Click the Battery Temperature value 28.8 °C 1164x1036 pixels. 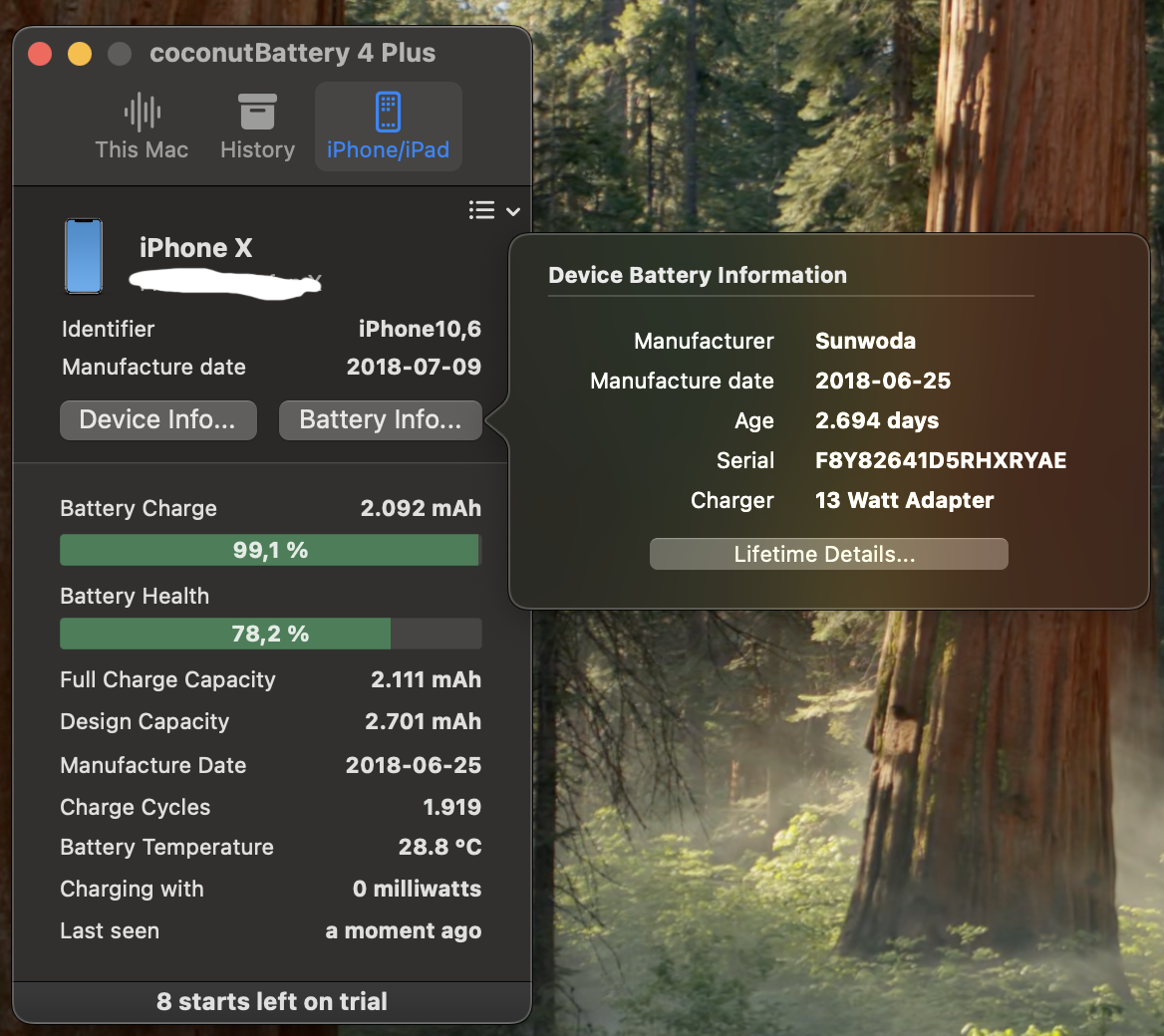(440, 847)
